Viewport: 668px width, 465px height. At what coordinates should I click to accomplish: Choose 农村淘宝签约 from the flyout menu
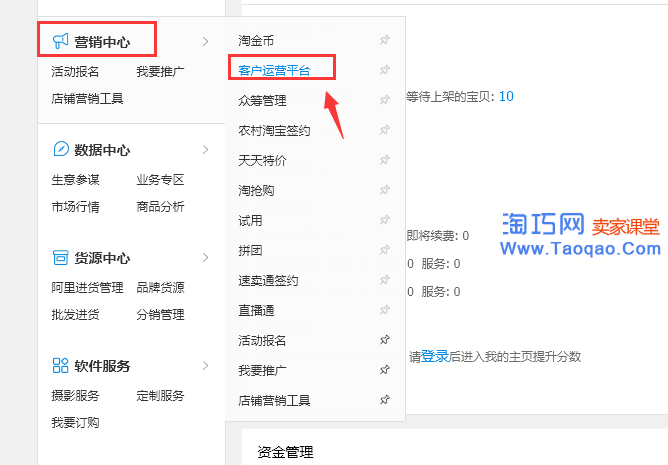[x=274, y=130]
